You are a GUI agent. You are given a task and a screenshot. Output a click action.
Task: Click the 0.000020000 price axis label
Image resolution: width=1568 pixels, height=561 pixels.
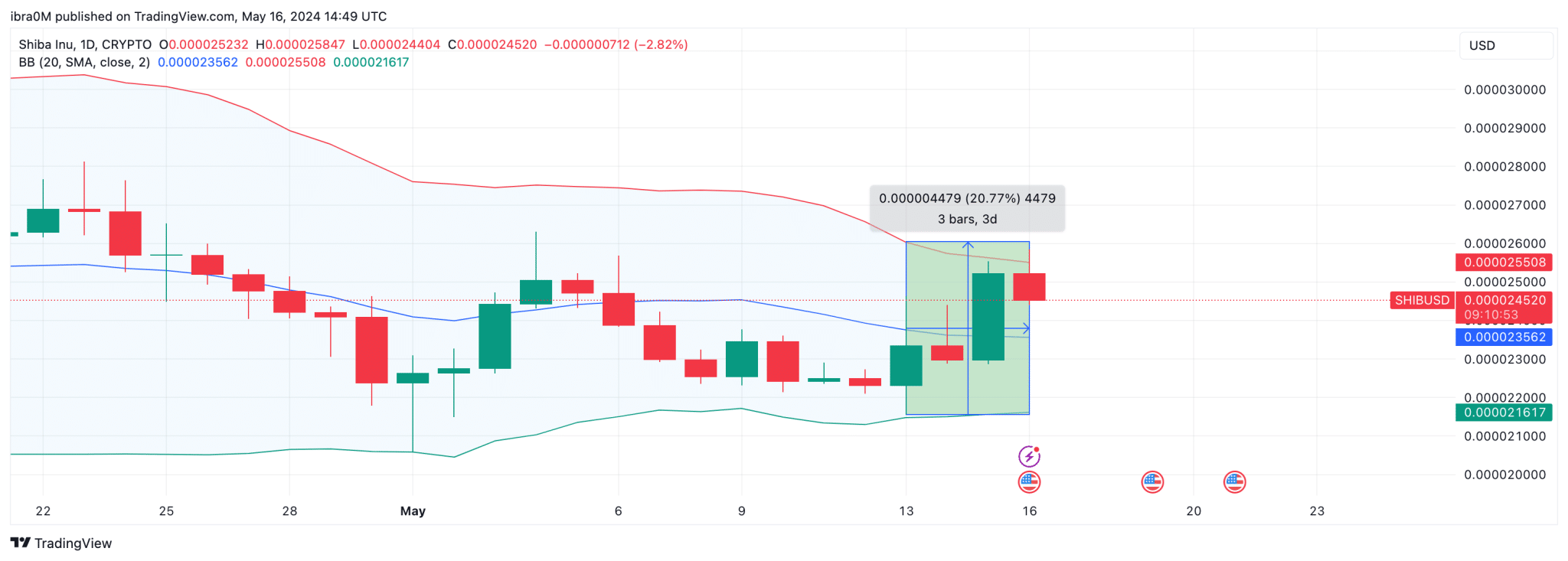(1504, 475)
